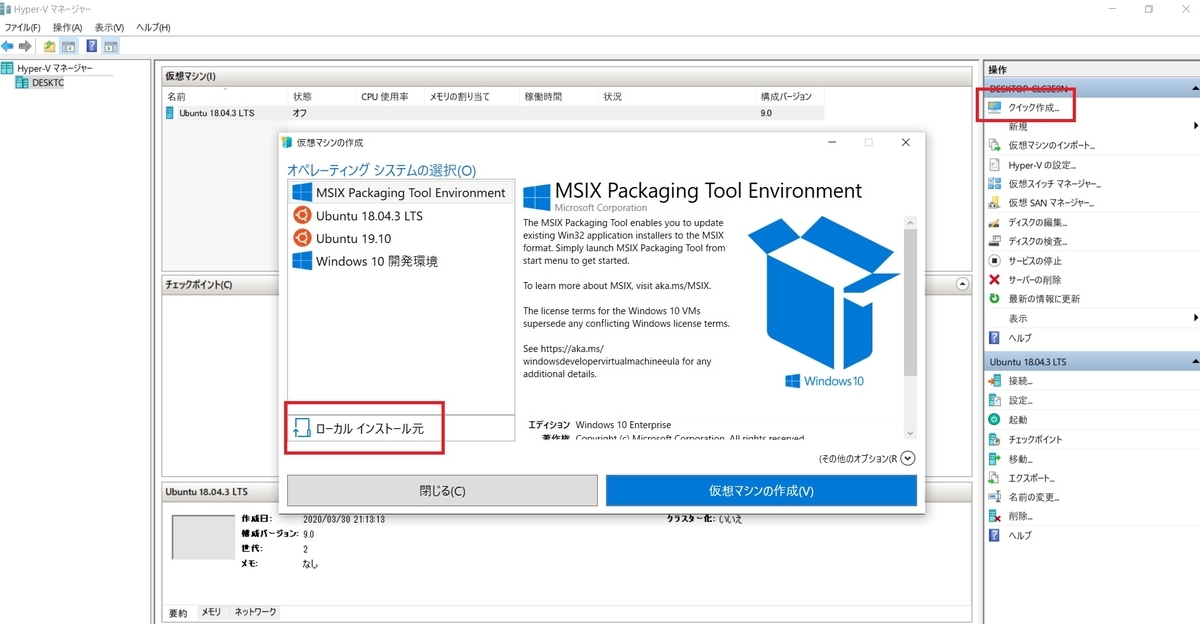Switch to the ネットワーク tab
The width and height of the screenshot is (1200, 624).
(255, 611)
